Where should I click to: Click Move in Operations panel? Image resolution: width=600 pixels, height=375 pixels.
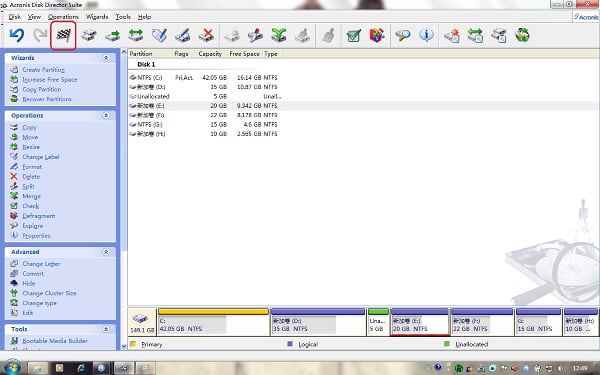coord(30,137)
